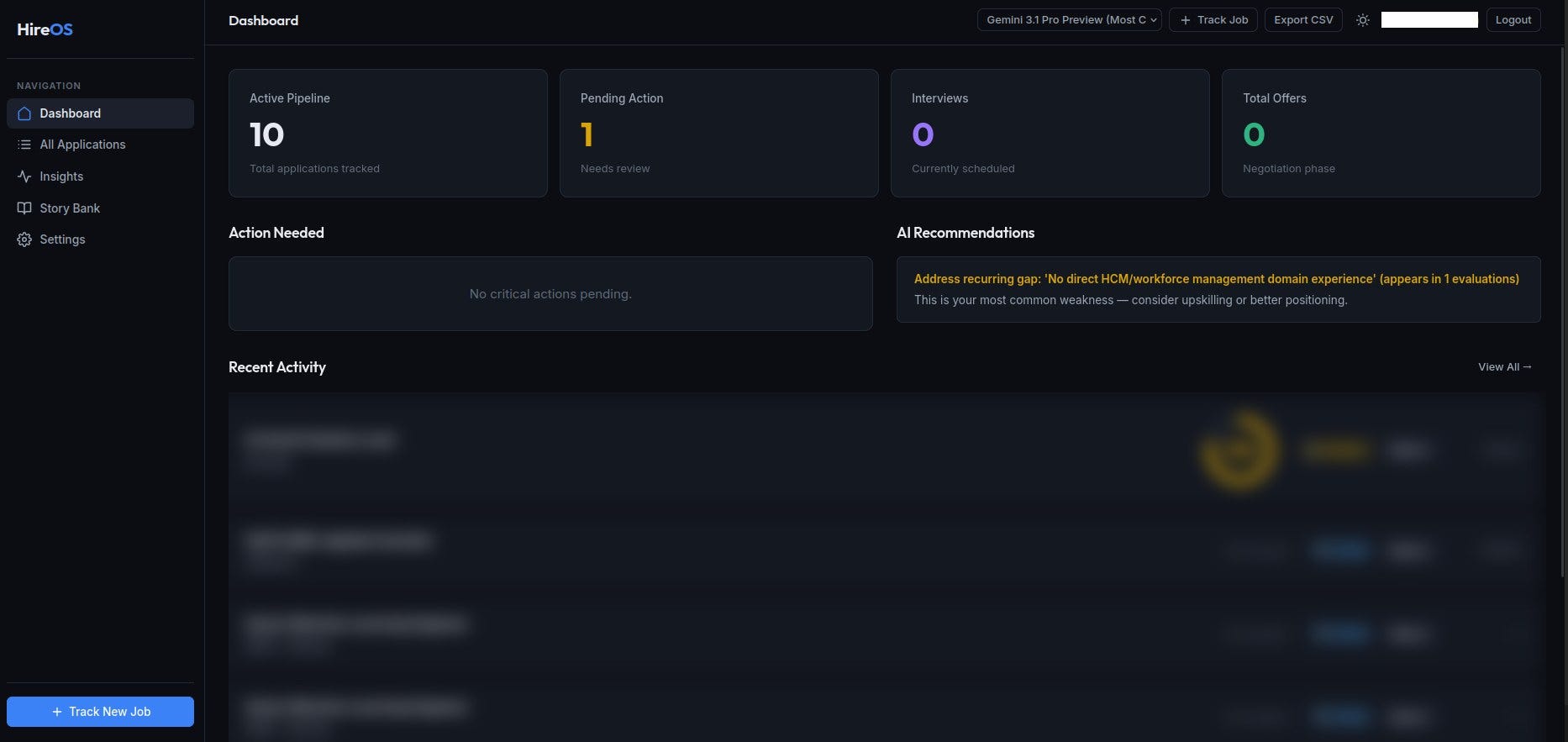1568x742 pixels.
Task: Click the Insights activity pulse icon
Action: coord(24,176)
